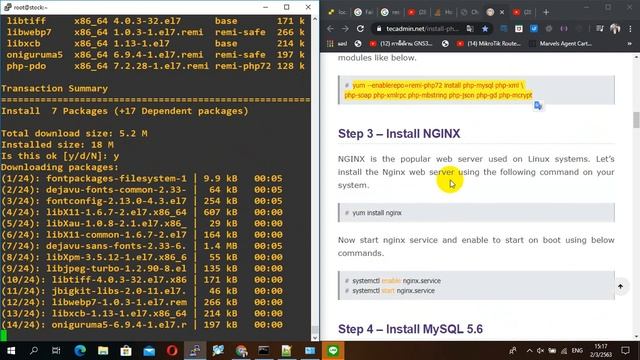
Task: Click the PuTTY icon in terminal title bar
Action: tap(7, 7)
